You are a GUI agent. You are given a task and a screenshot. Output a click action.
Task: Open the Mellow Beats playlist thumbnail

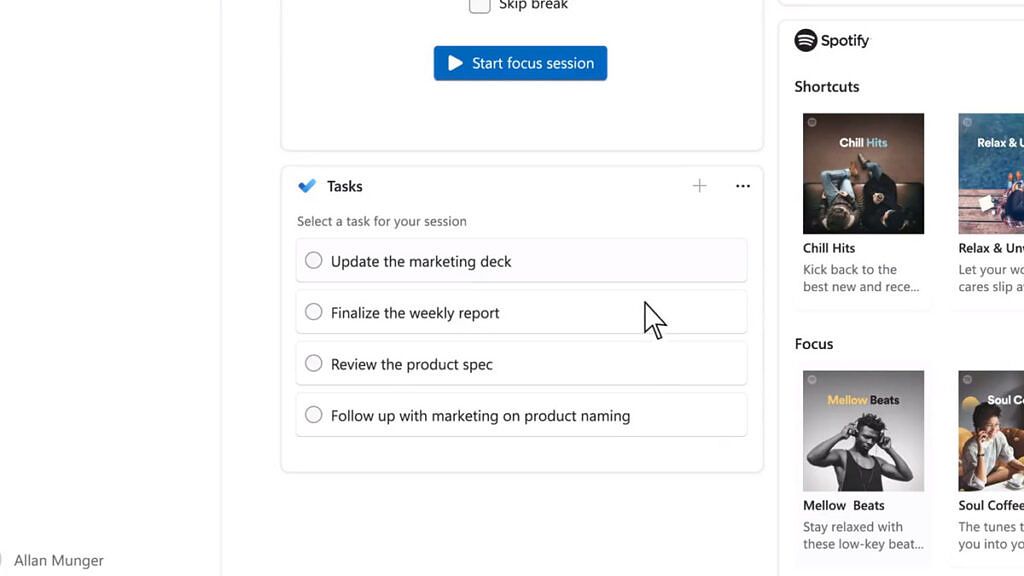point(863,430)
